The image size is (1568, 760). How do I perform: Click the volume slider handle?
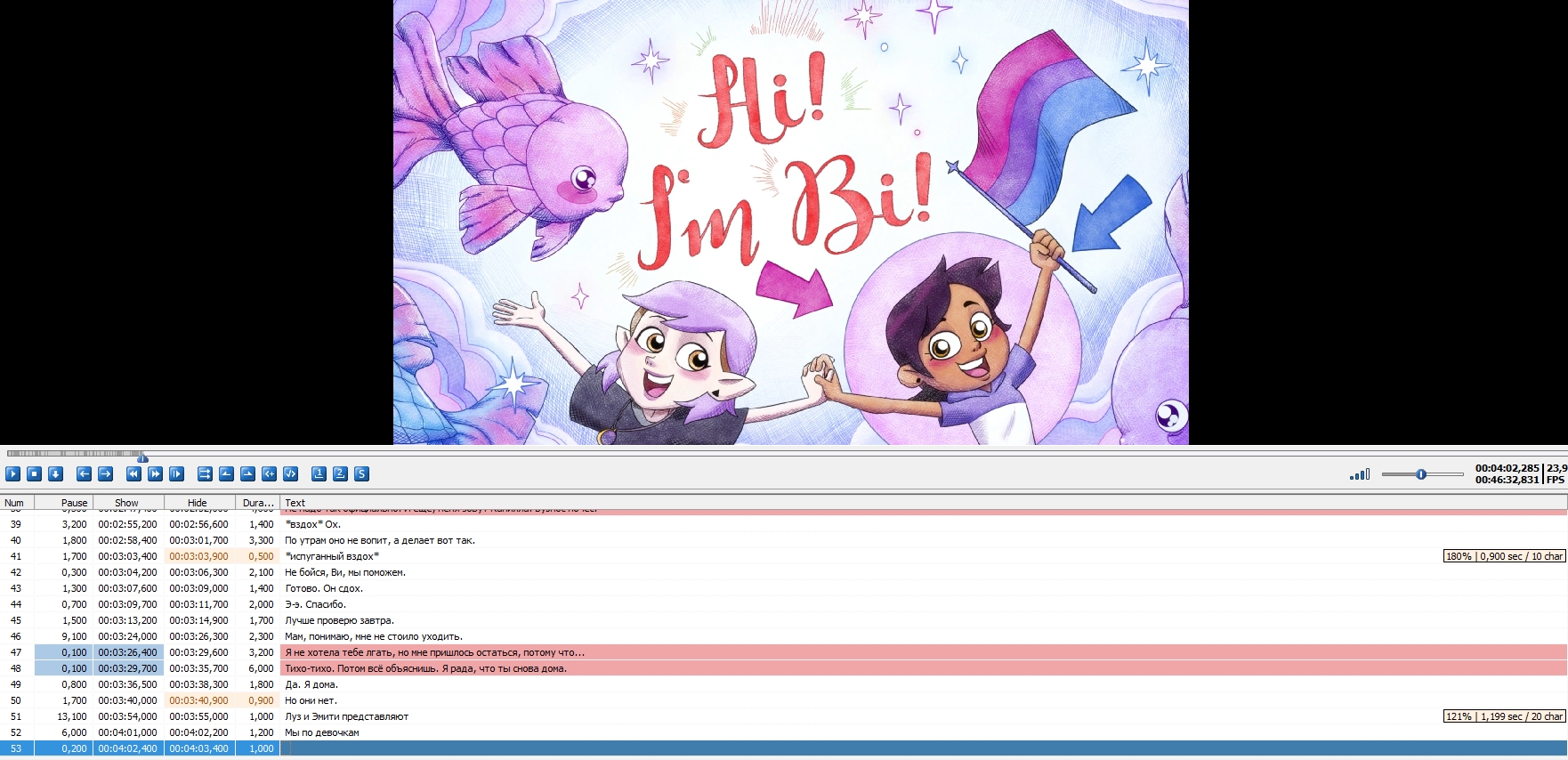[1421, 474]
